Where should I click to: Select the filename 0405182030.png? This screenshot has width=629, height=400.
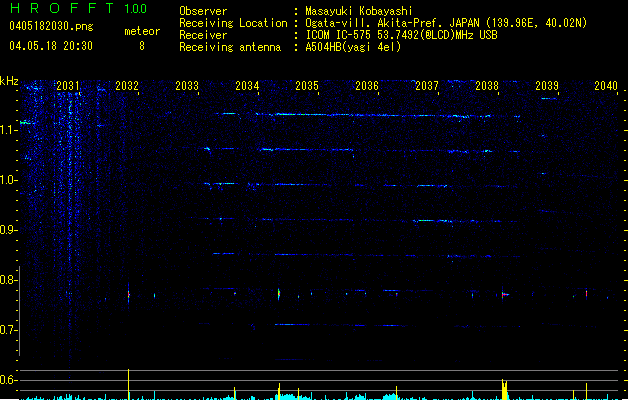click(x=51, y=26)
